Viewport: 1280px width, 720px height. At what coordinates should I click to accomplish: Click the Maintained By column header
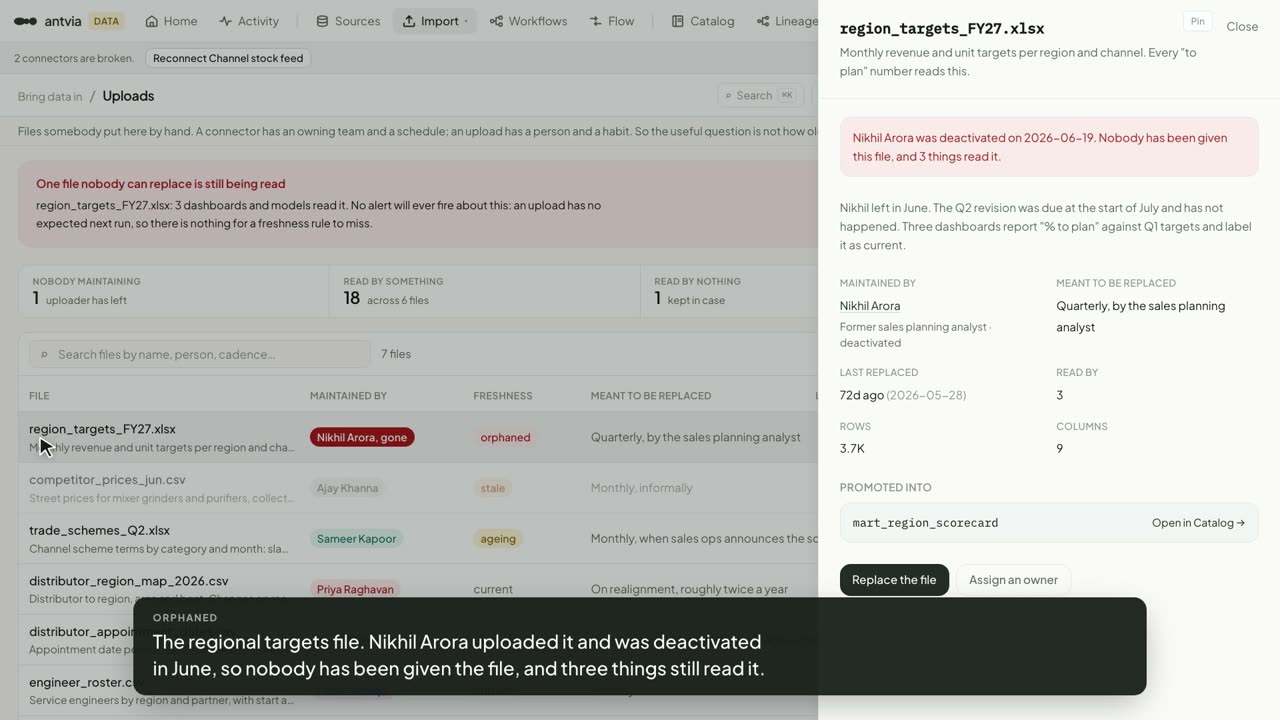coord(348,396)
